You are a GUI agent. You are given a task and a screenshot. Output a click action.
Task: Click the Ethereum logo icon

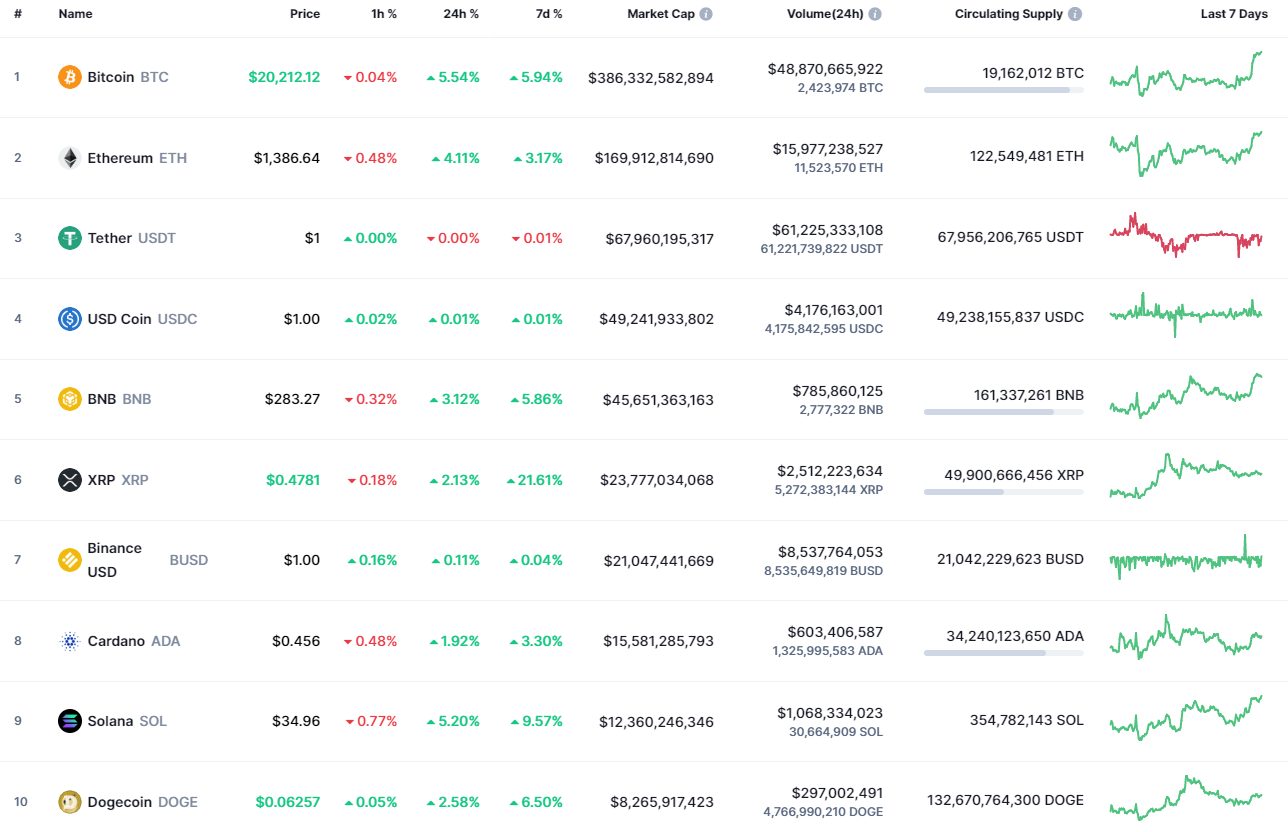(68, 157)
